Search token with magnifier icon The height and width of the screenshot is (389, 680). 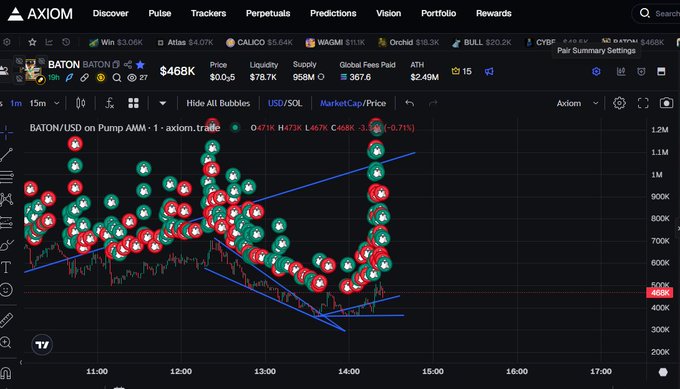click(116, 78)
